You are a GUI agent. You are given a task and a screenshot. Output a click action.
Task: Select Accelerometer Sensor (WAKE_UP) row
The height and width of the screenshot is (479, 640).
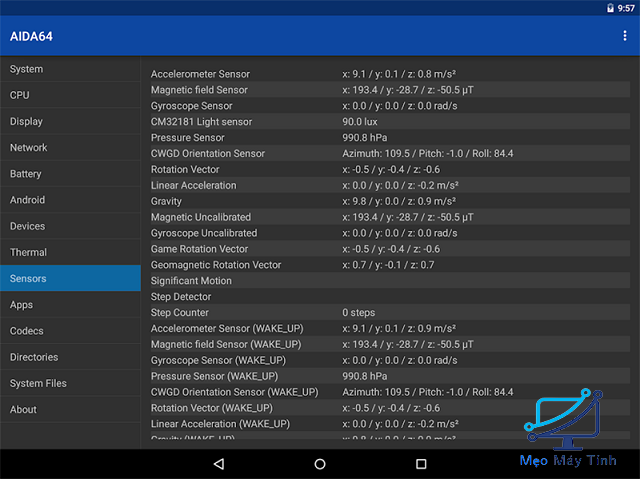click(390, 328)
